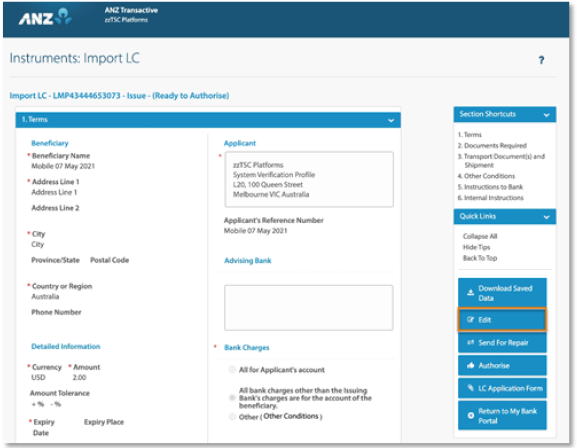Click the LC Application Form icon
577x448 pixels.
point(470,388)
